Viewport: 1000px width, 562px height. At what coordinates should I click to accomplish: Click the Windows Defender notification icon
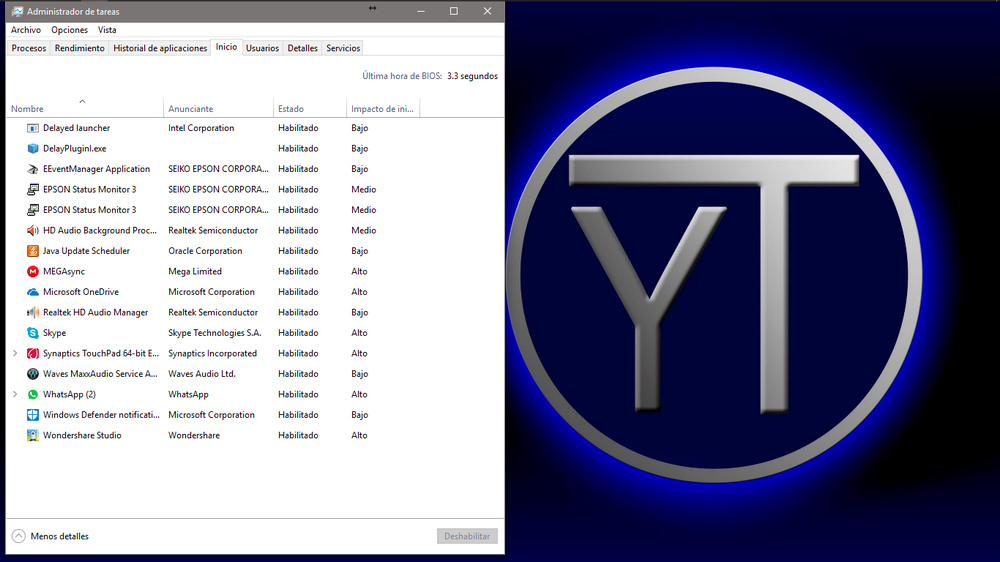(33, 415)
